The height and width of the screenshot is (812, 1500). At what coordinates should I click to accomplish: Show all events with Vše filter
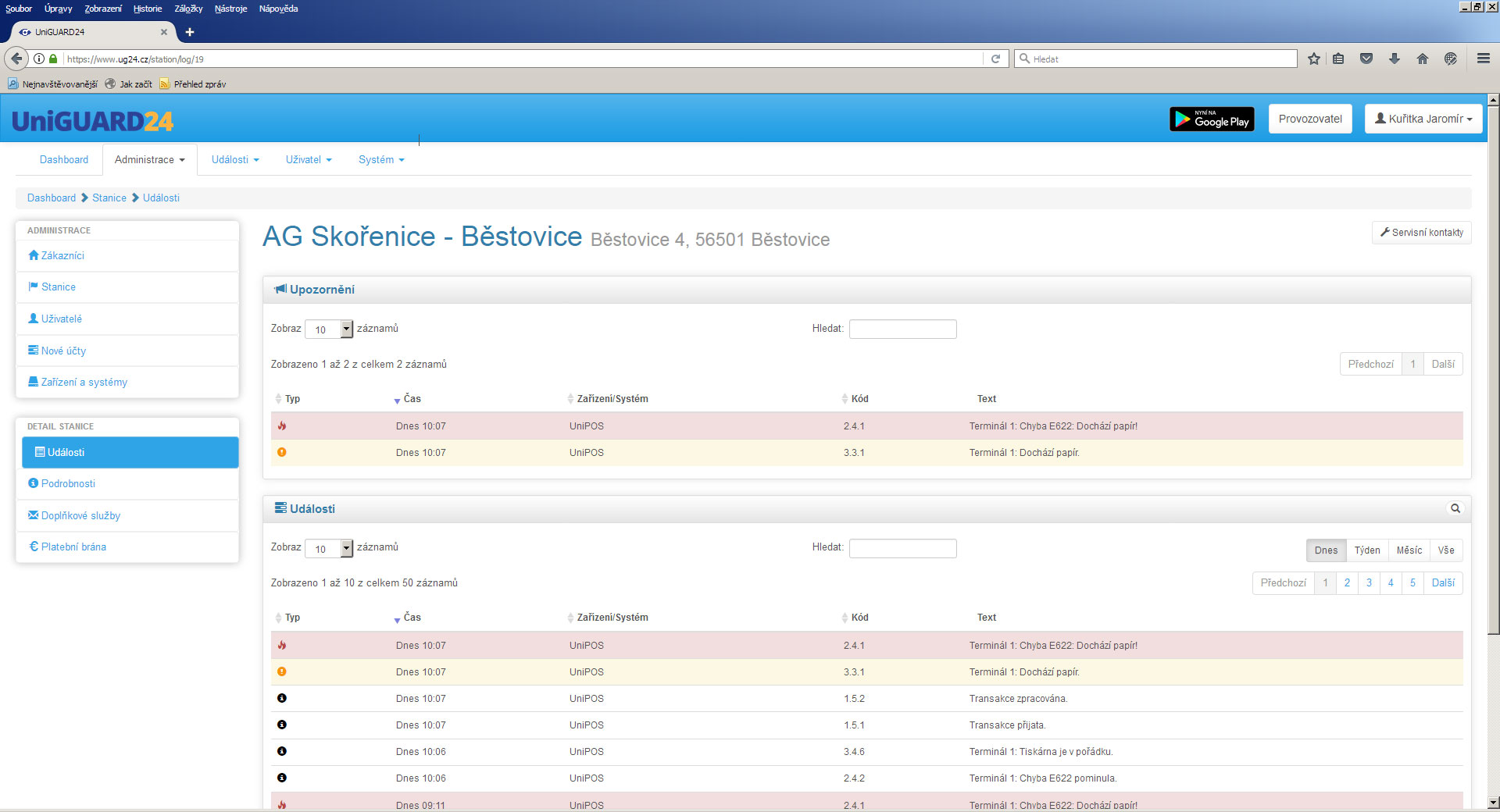(x=1445, y=550)
